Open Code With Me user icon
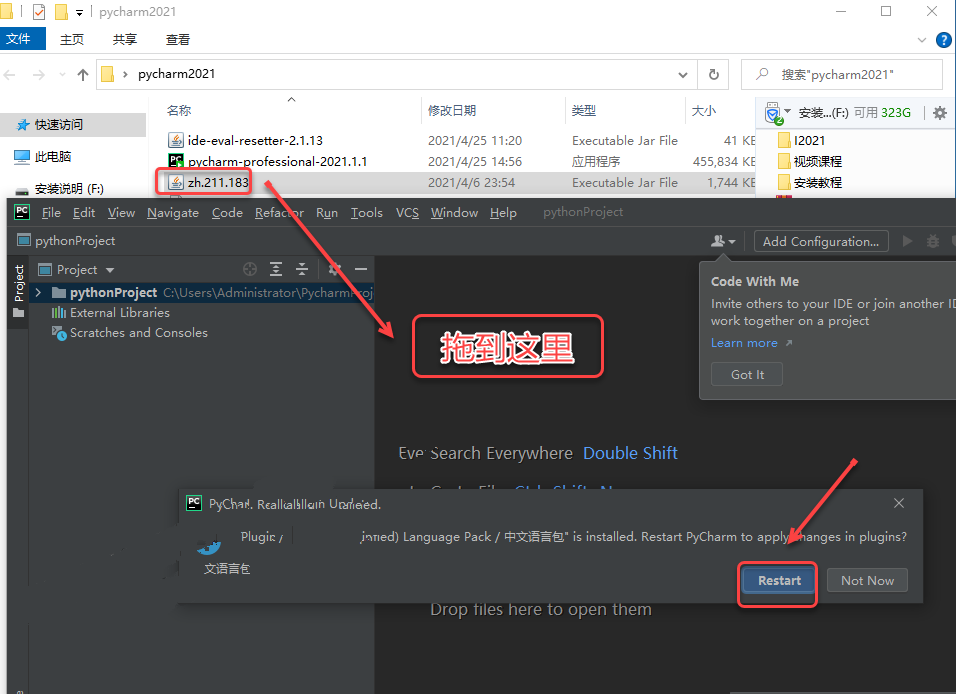956x694 pixels. click(718, 241)
